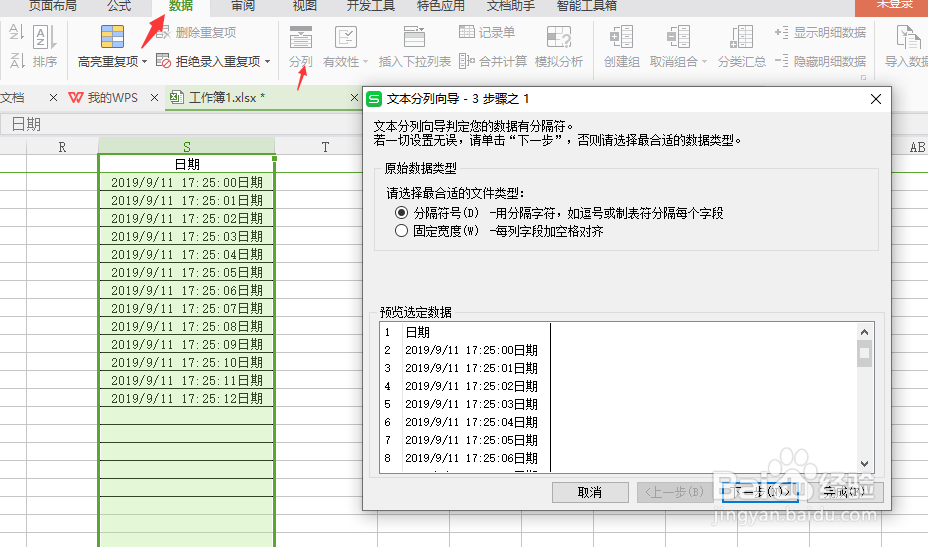This screenshot has height=547, width=928.
Task: Open the 特色应用 ribbon tab
Action: (440, 6)
